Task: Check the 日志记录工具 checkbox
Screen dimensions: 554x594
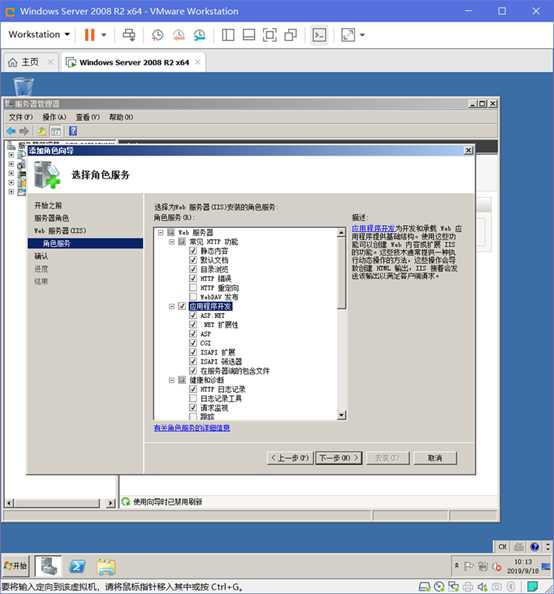Action: [193, 398]
